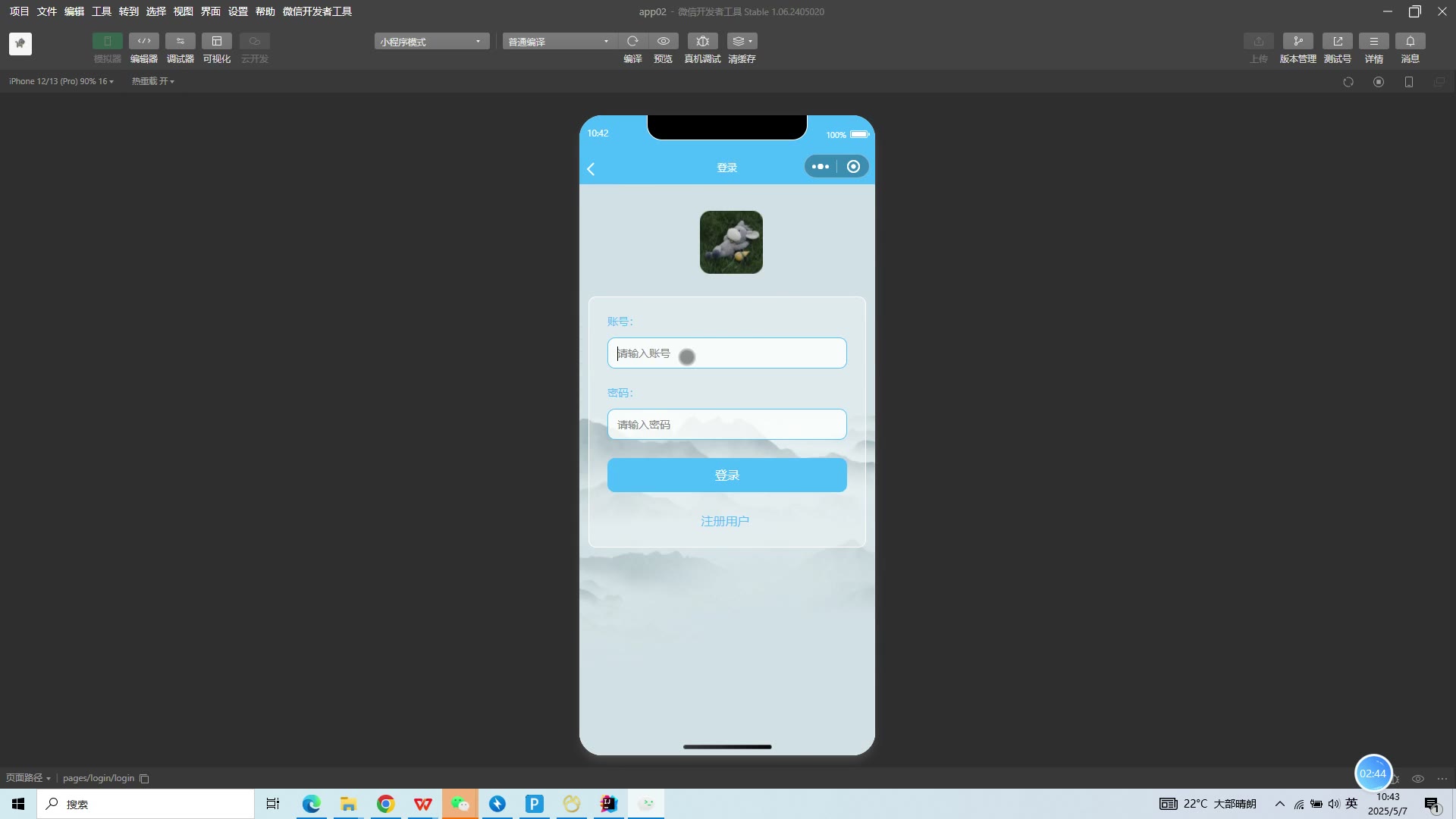Click the Chrome icon in the taskbar
The width and height of the screenshot is (1456, 819).
(385, 804)
